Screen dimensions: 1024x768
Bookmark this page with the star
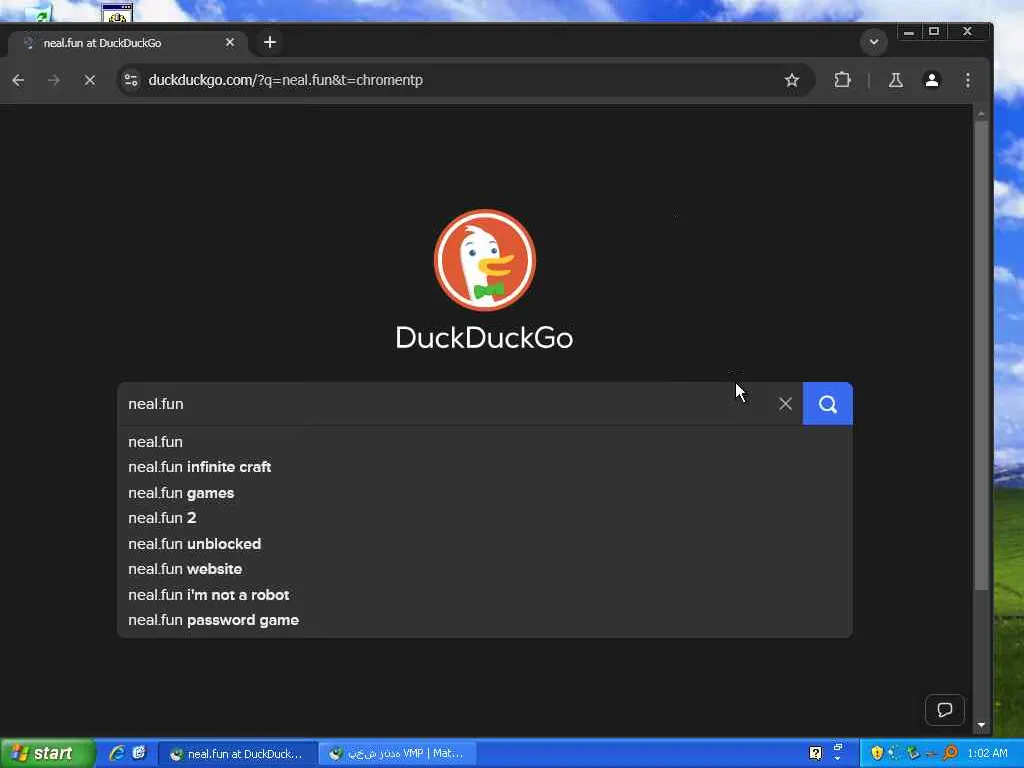(x=792, y=80)
